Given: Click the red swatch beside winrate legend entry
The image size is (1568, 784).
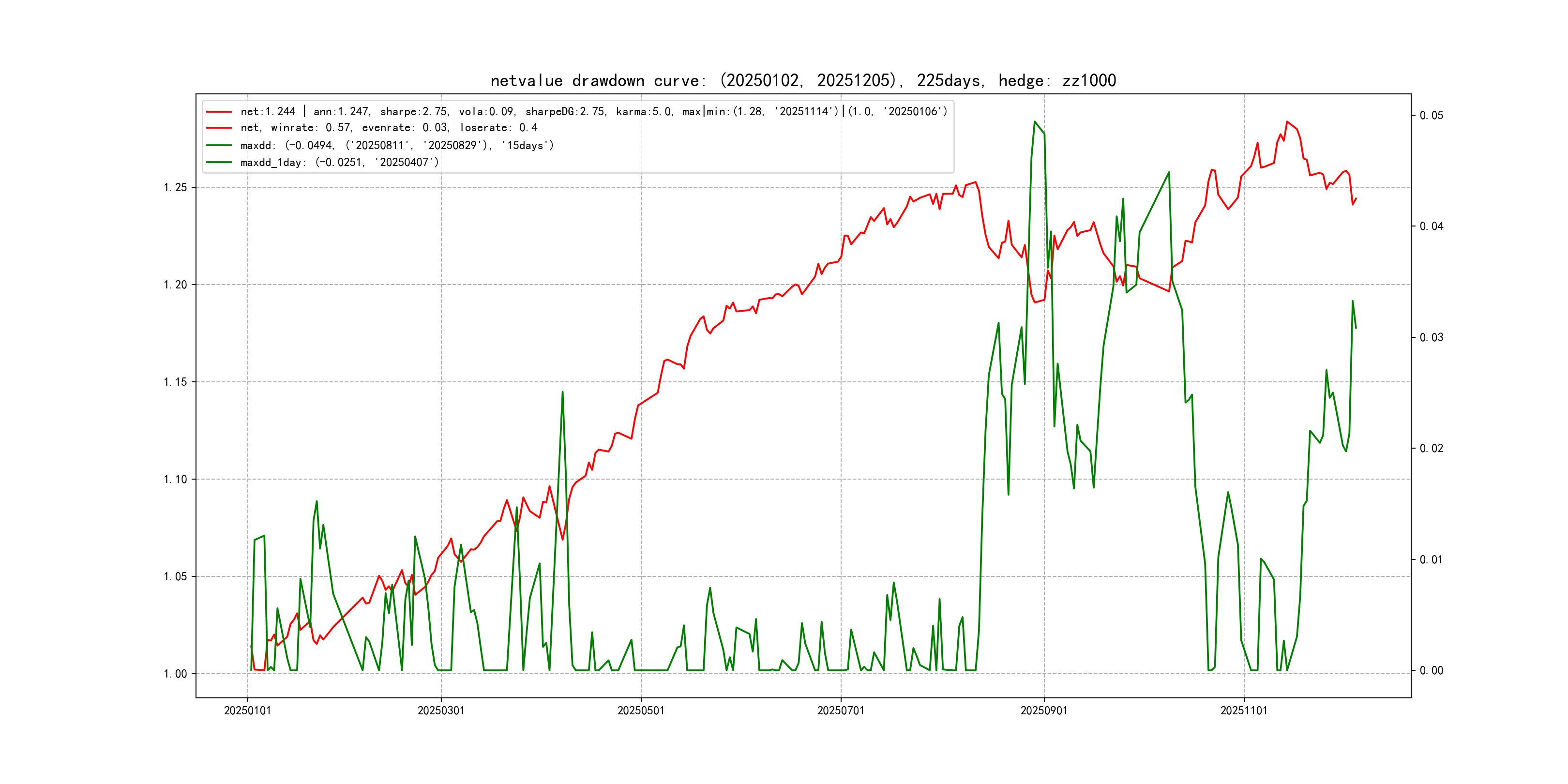Looking at the screenshot, I should 219,128.
